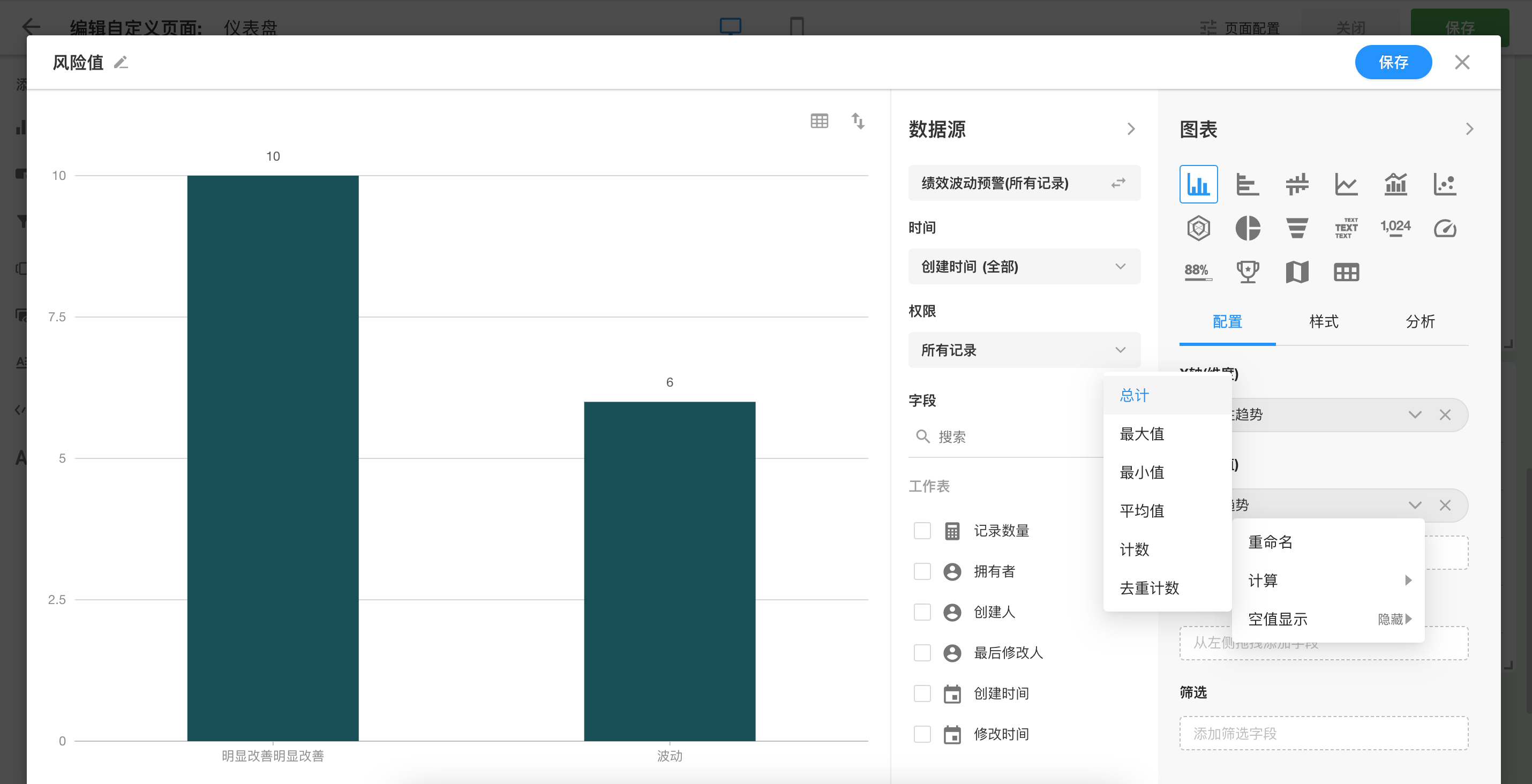The height and width of the screenshot is (784, 1532).
Task: Expand the 计算 submenu
Action: [x=1328, y=581]
